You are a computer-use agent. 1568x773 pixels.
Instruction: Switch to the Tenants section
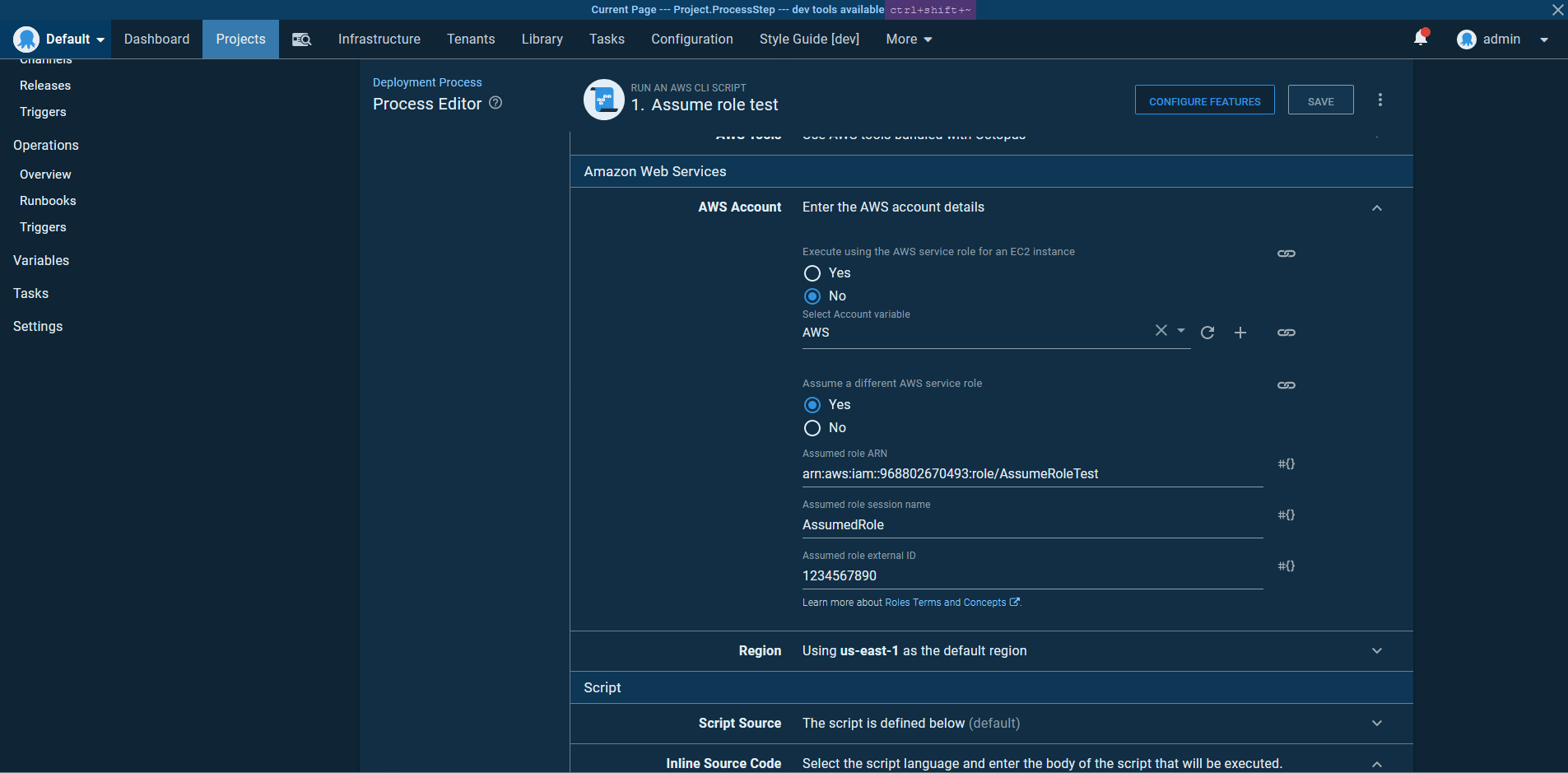pyautogui.click(x=471, y=39)
